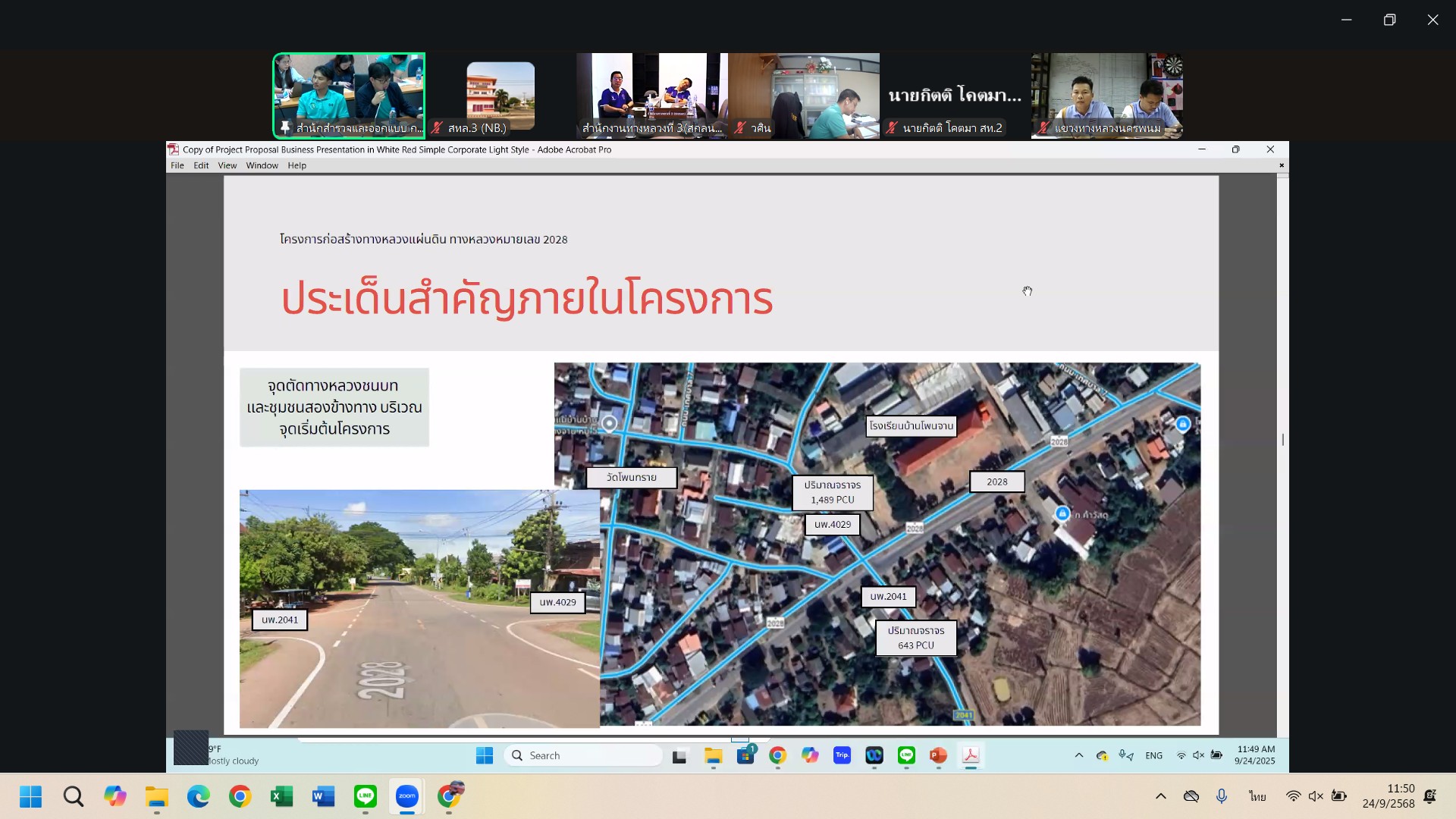1456x819 pixels.
Task: Toggle the microphone tray icon
Action: pos(1221,796)
